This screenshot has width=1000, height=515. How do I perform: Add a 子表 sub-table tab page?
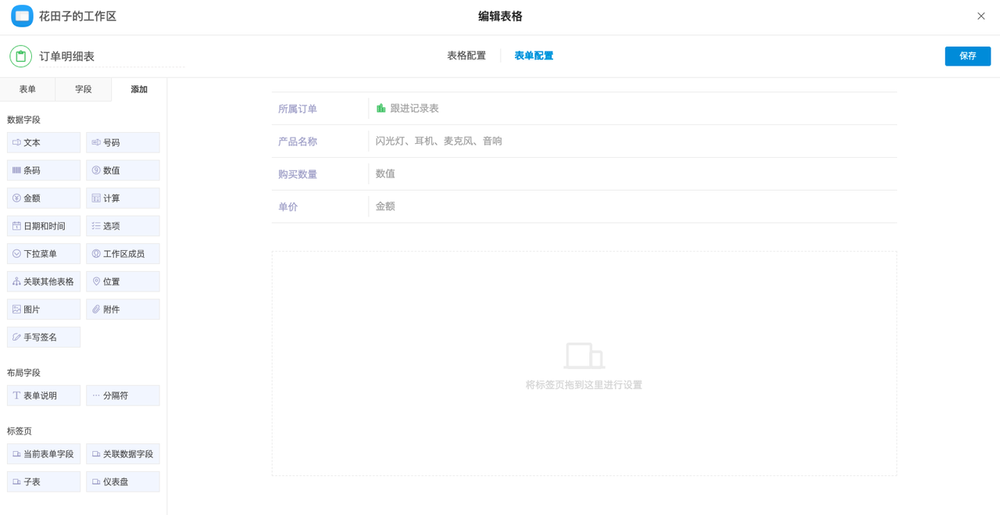click(x=43, y=482)
